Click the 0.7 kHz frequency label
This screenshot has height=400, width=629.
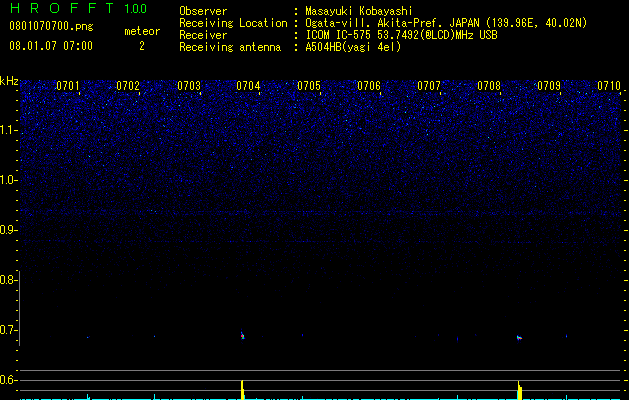point(8,331)
